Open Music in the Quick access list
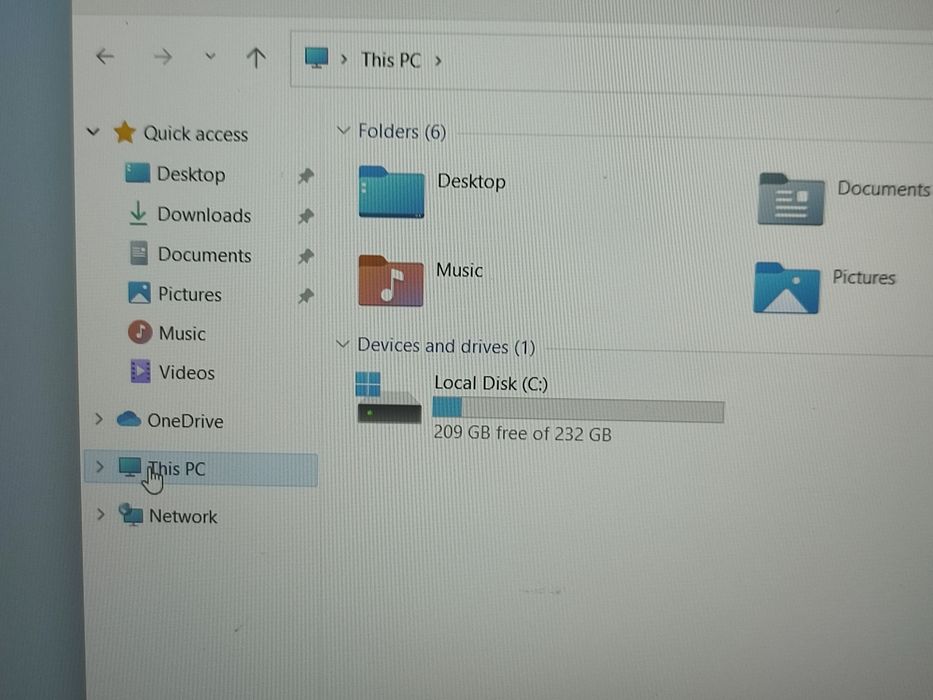Image resolution: width=933 pixels, height=700 pixels. 182,333
